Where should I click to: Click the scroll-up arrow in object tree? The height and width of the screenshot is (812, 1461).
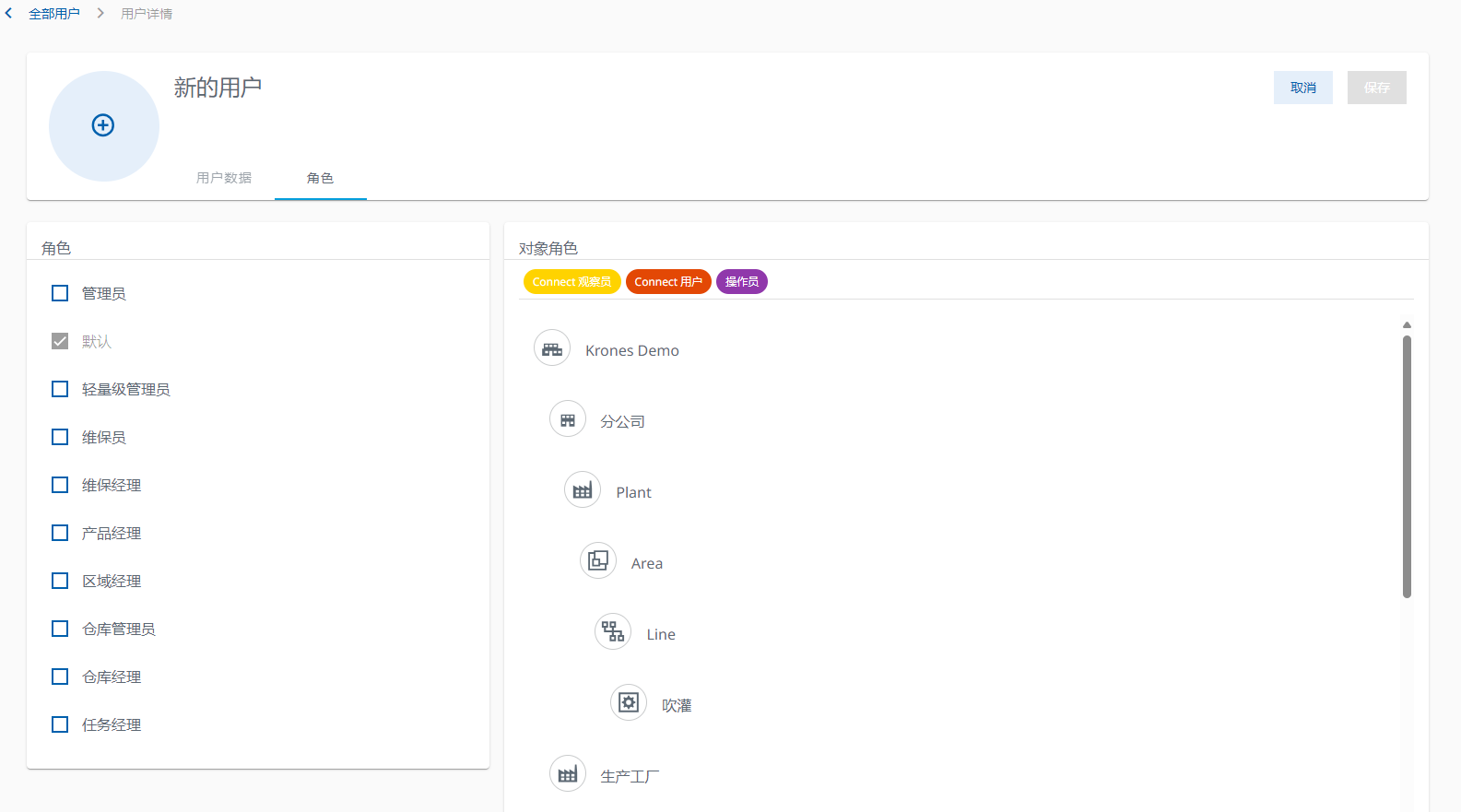coord(1407,324)
